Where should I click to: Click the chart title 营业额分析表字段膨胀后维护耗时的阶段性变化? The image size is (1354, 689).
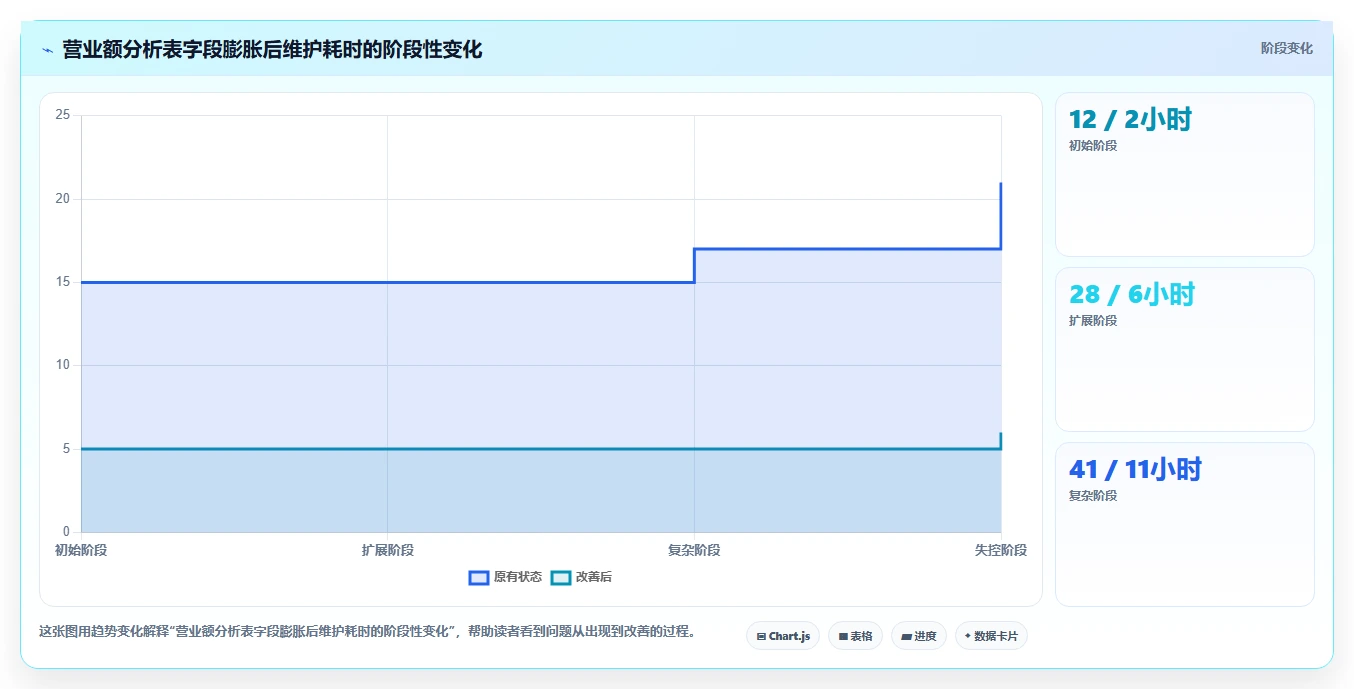pyautogui.click(x=272, y=50)
